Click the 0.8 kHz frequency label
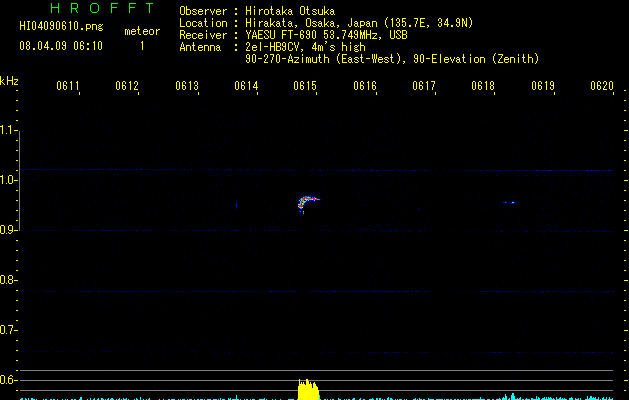Screen dimensions: 629x400 [8, 280]
